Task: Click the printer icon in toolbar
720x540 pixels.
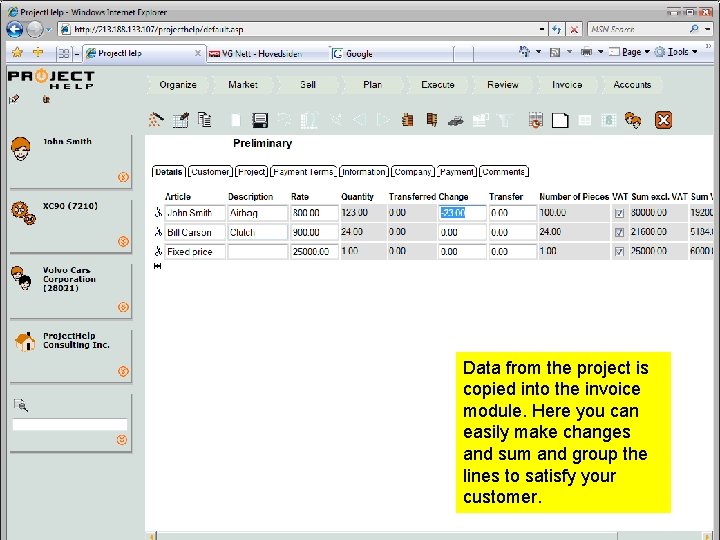Action: pyautogui.click(x=456, y=121)
